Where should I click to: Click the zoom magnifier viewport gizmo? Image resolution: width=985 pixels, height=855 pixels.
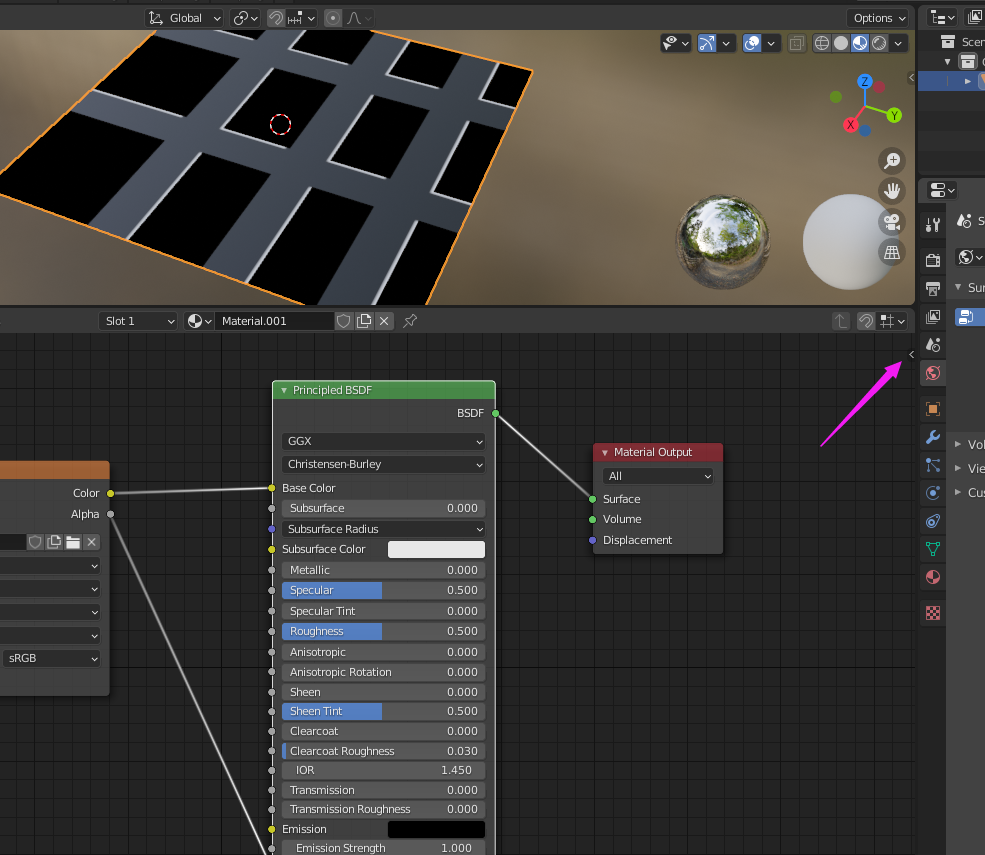pos(891,161)
